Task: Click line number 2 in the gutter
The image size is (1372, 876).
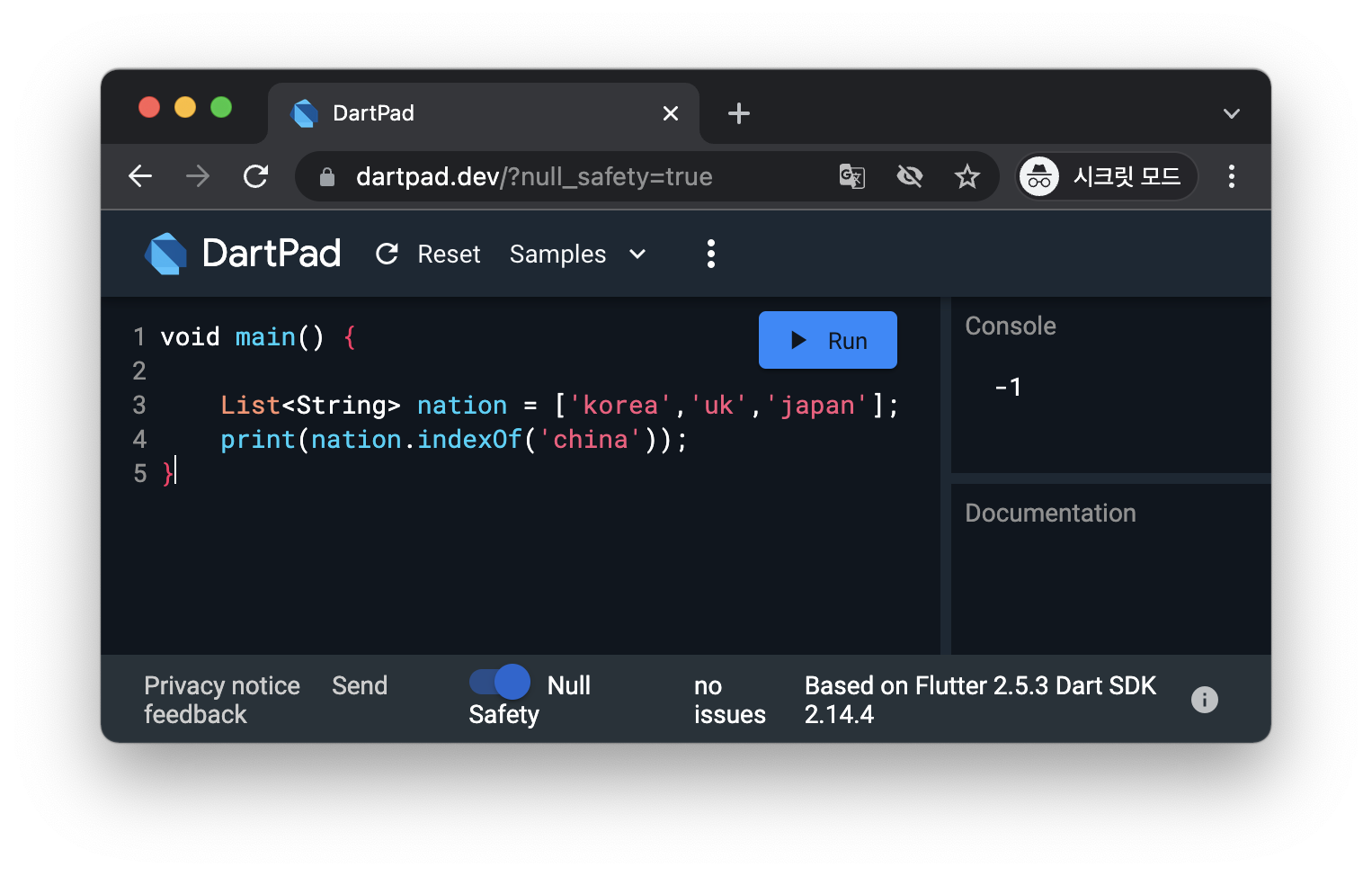Action: pyautogui.click(x=139, y=371)
